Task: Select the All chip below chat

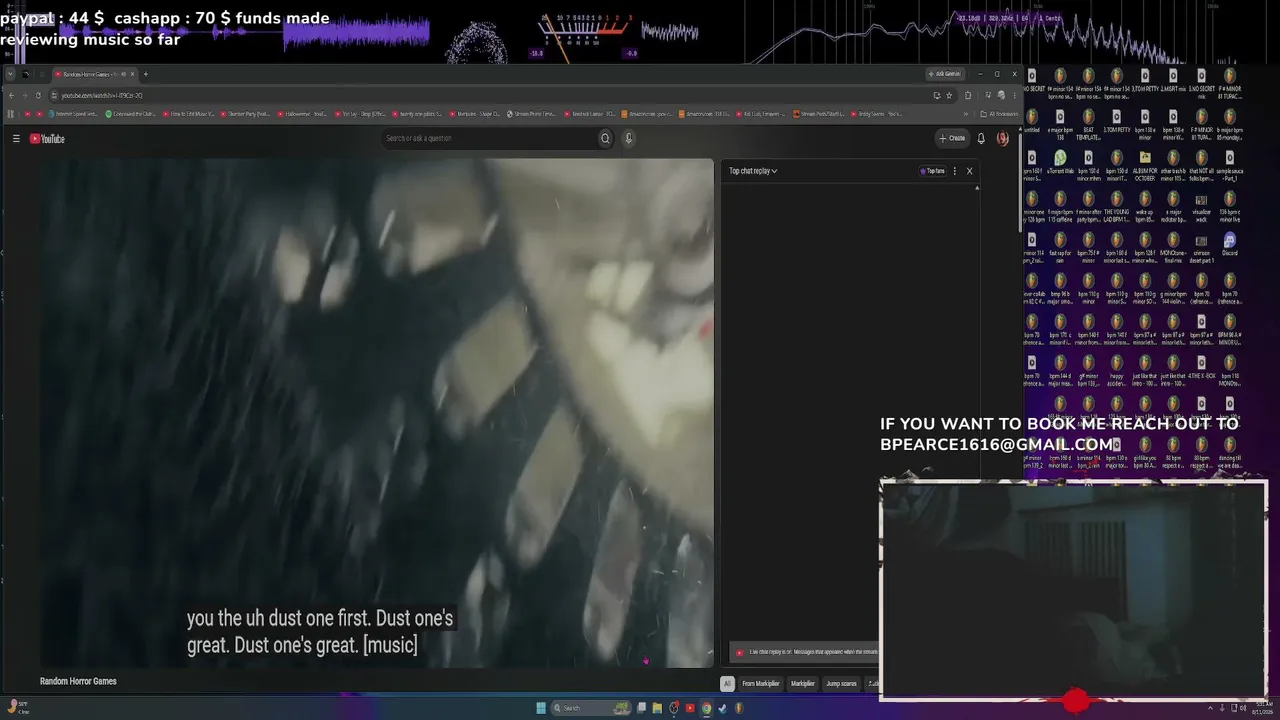Action: coord(727,684)
